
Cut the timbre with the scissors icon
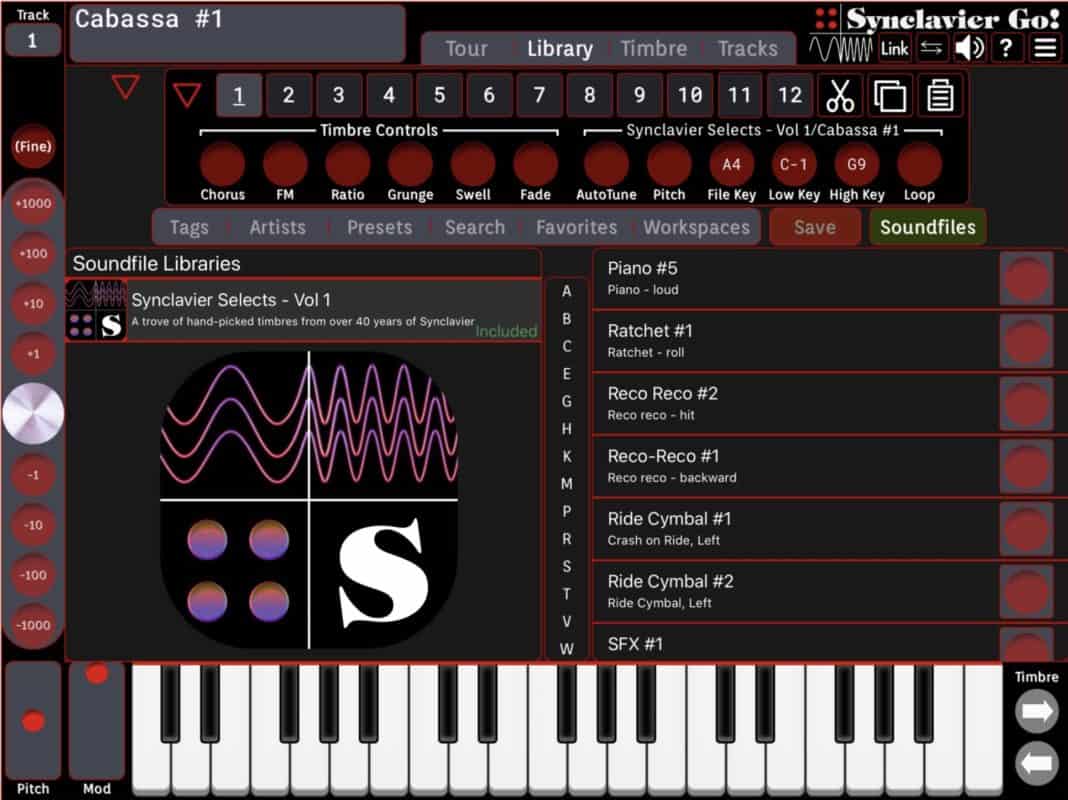(x=841, y=95)
